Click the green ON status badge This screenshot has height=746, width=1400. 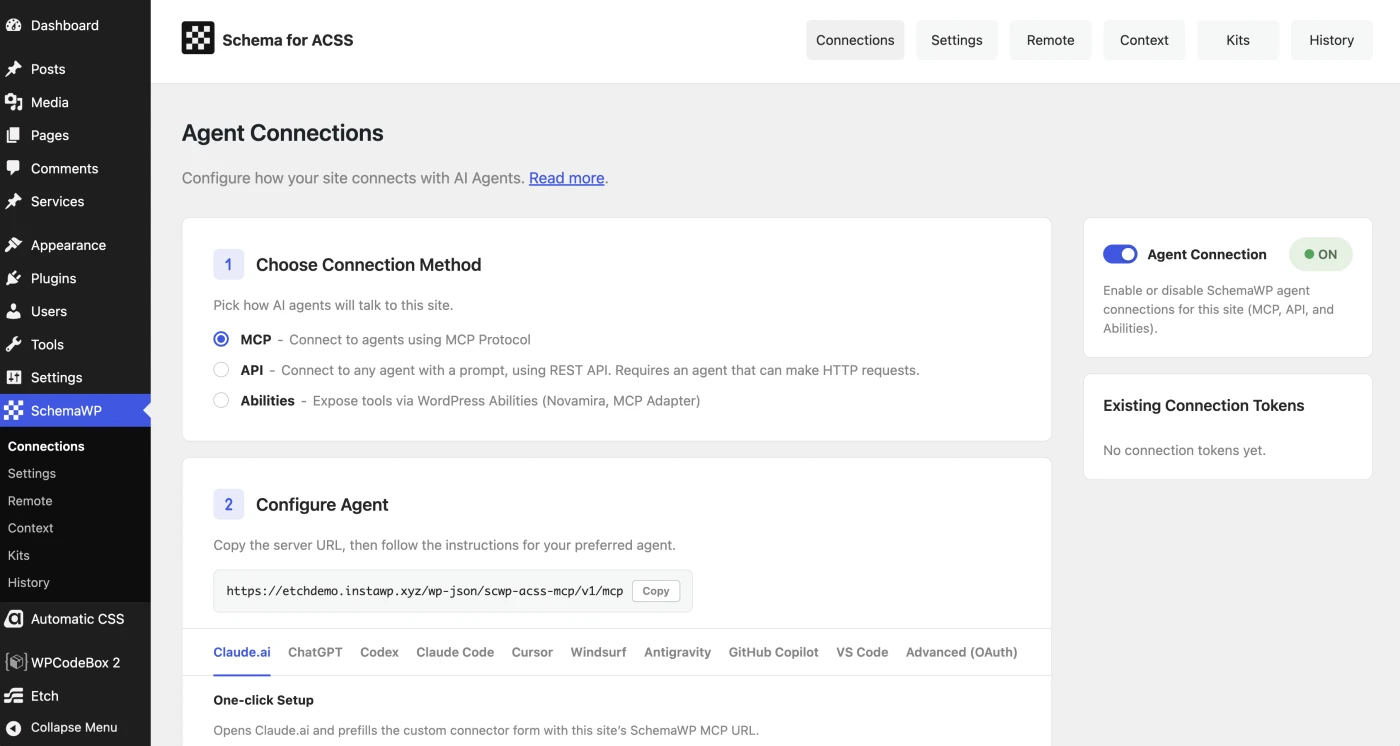[1321, 254]
